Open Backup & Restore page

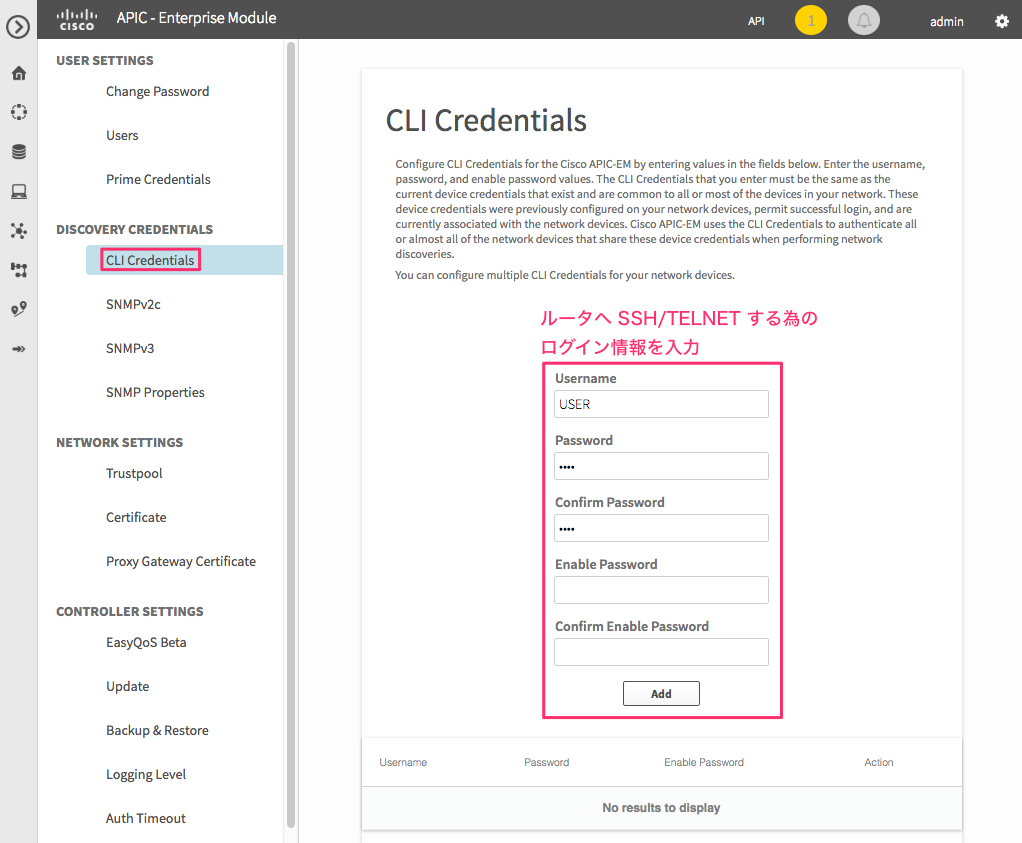(157, 730)
